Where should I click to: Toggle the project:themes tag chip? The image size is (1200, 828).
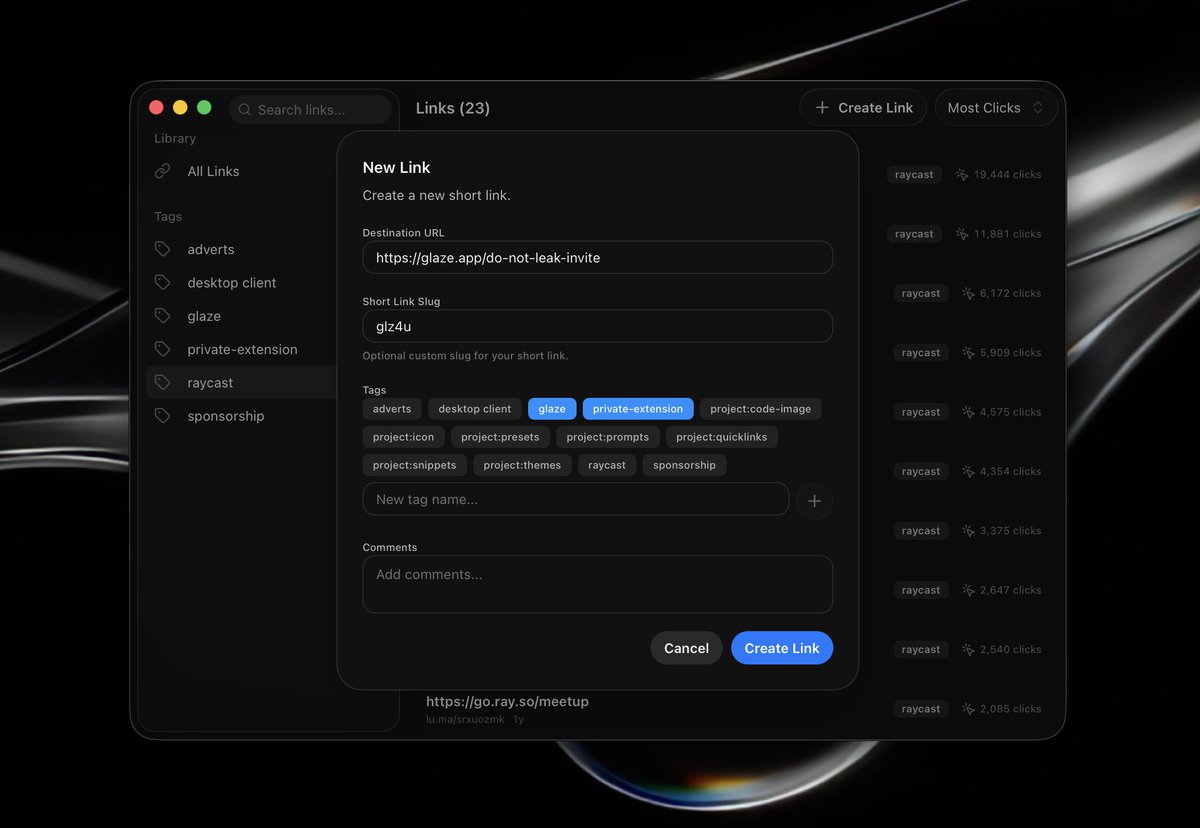523,465
